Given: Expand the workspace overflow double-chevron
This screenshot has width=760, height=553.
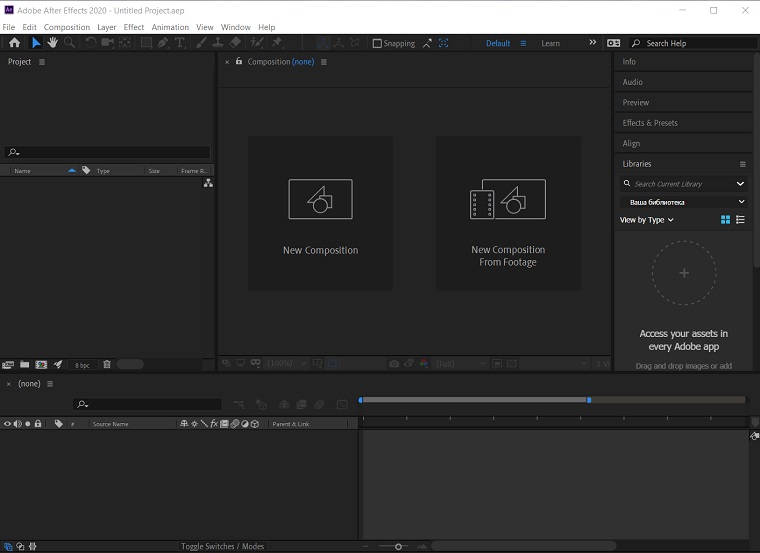Looking at the screenshot, I should tap(592, 43).
